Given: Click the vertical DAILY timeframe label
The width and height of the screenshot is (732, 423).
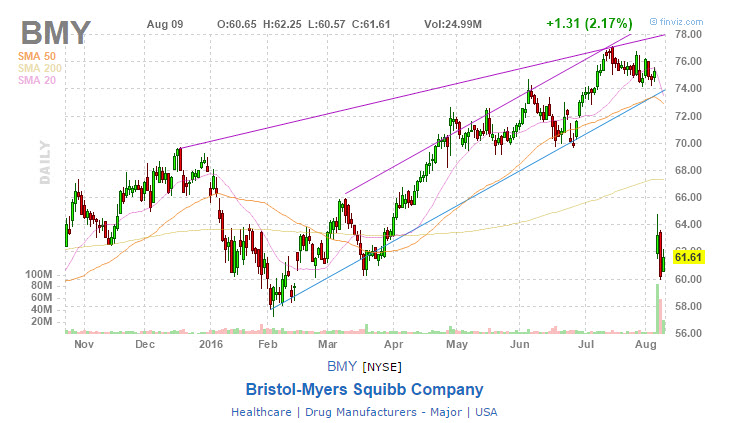Looking at the screenshot, I should 46,162.
